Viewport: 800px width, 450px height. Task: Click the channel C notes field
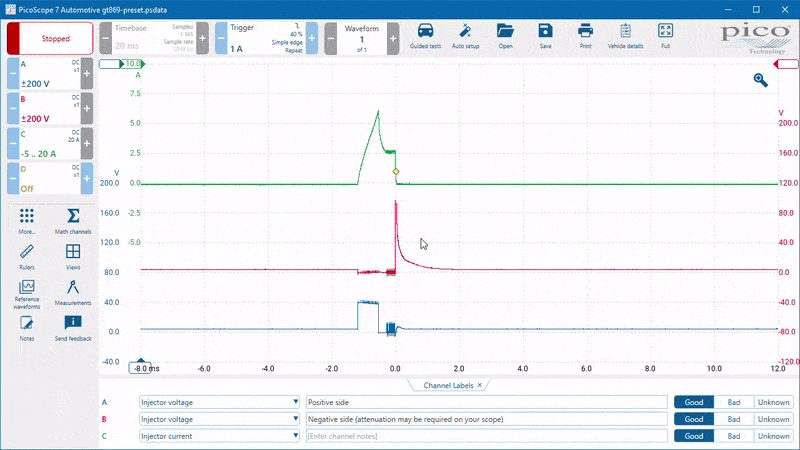486,436
